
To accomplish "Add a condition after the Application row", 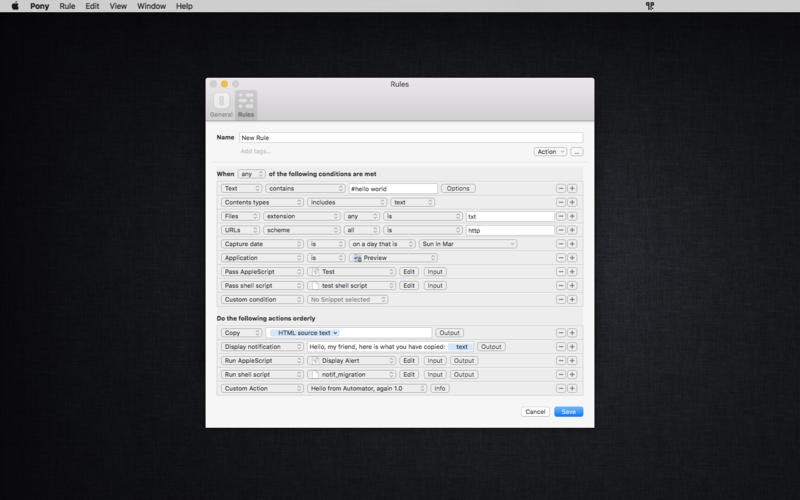I will point(572,257).
